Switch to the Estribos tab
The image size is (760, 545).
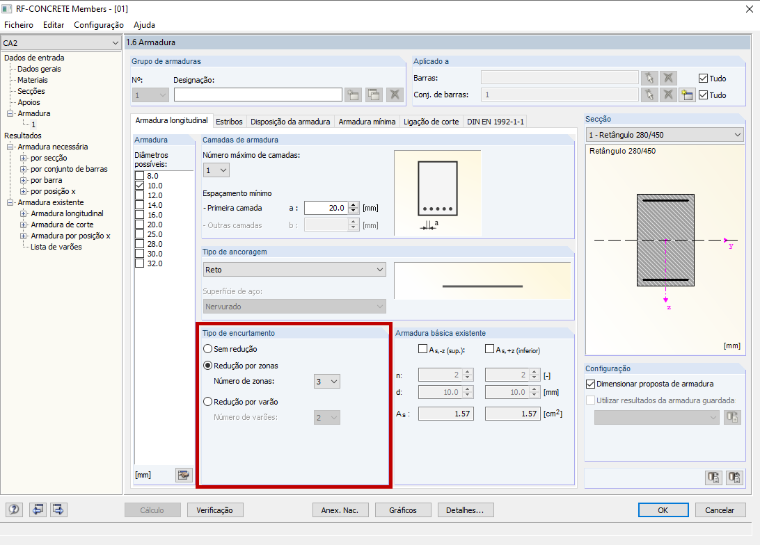coord(229,122)
